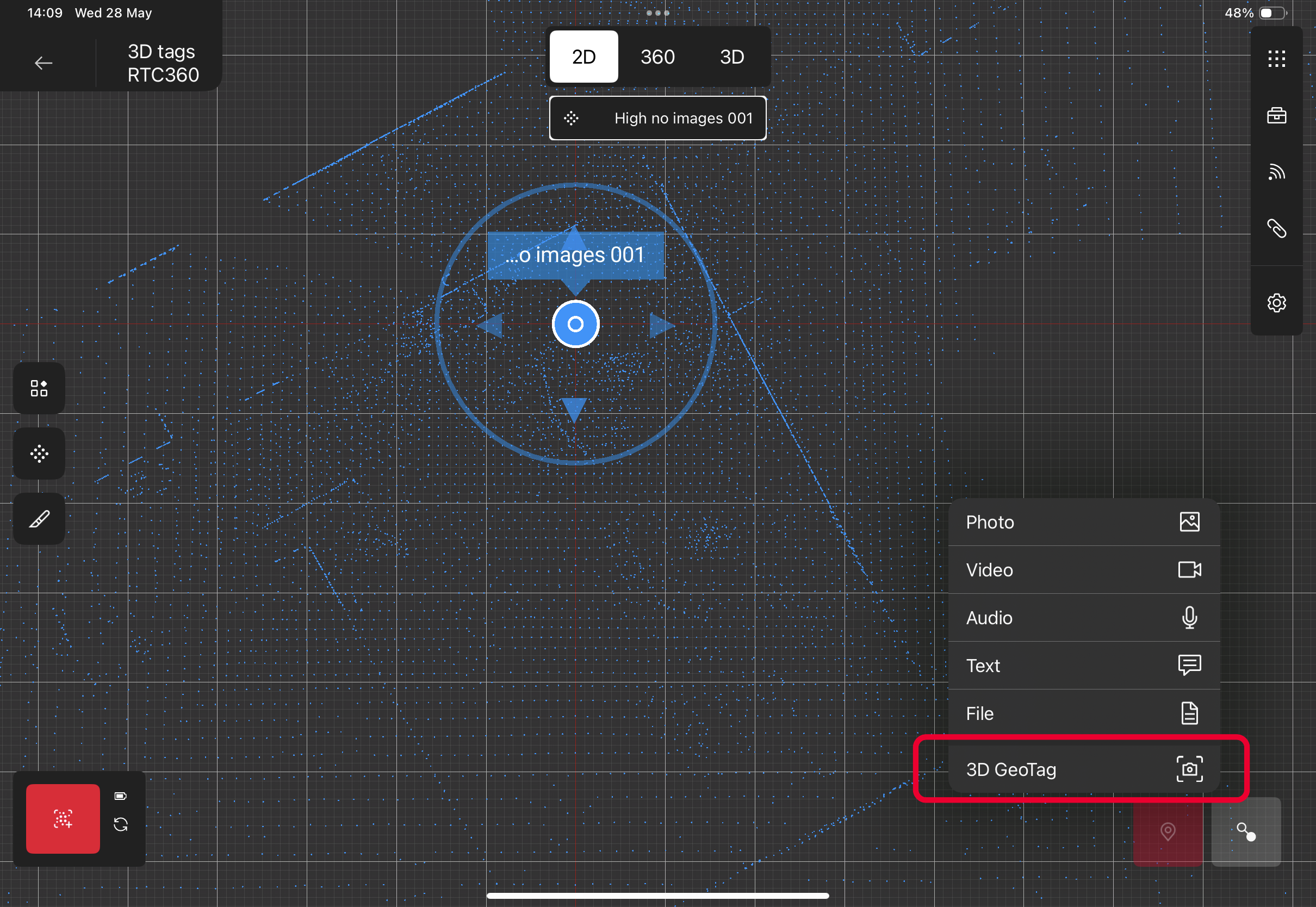The image size is (1316, 907).
Task: Tap the point cloud icon on left
Action: click(39, 454)
